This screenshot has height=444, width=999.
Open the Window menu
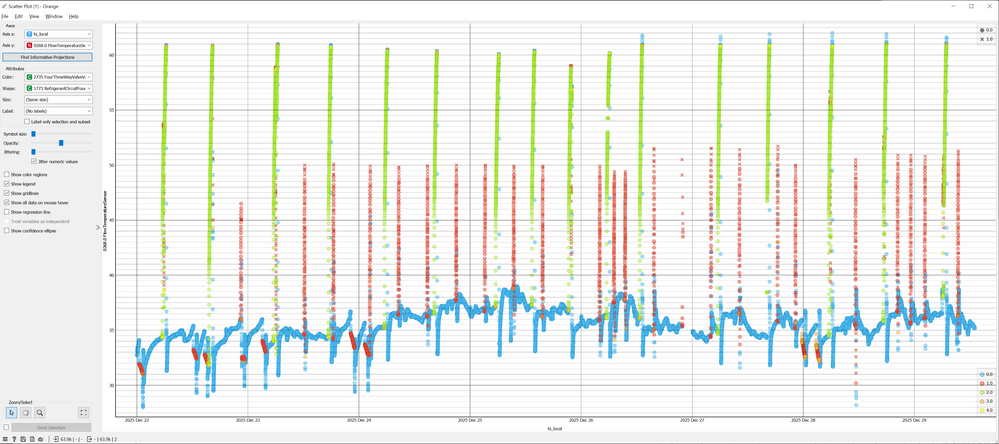point(54,16)
